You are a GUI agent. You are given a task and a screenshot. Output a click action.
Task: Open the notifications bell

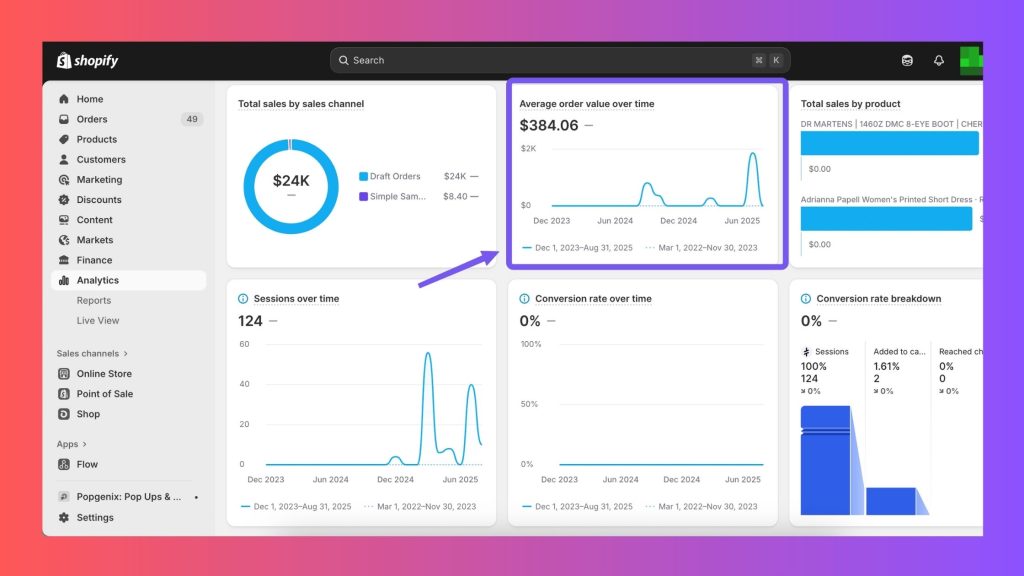click(x=938, y=60)
